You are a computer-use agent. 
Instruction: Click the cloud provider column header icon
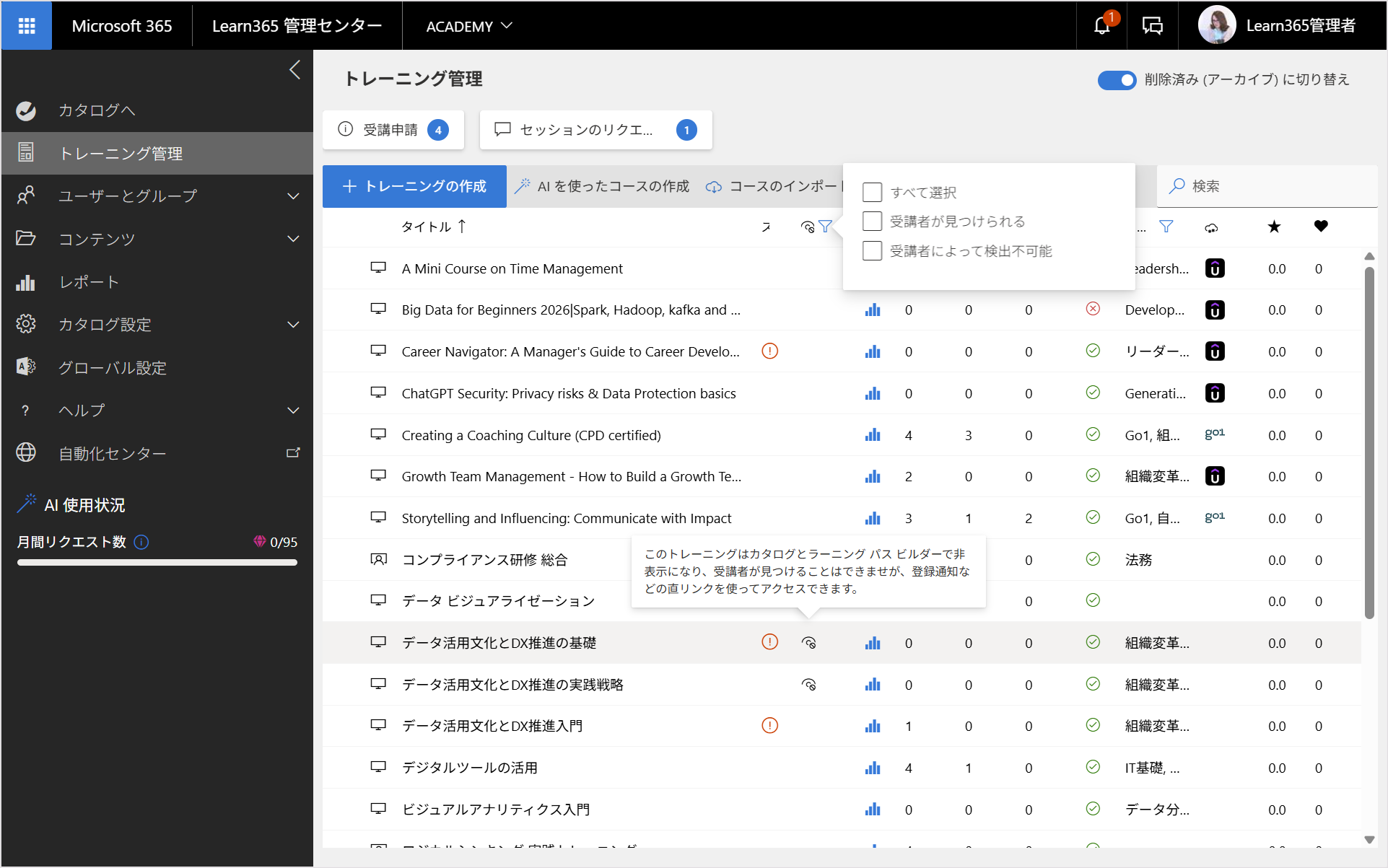pos(1211,228)
